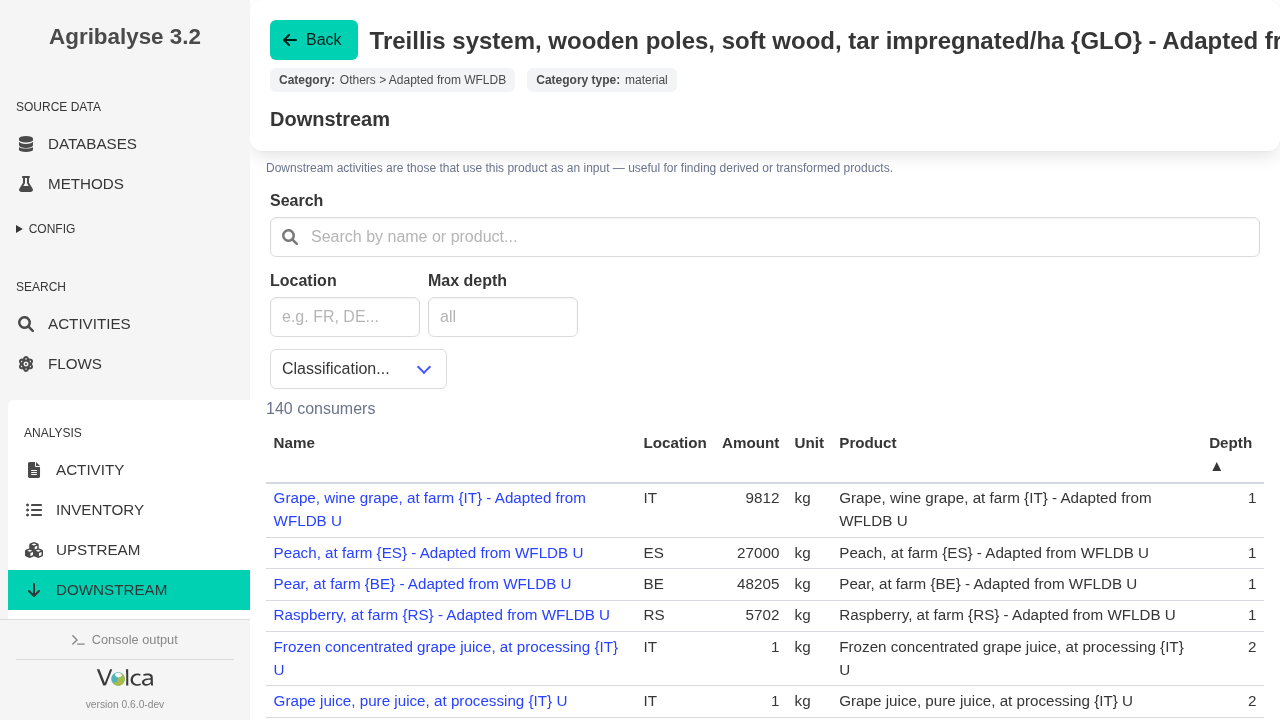Click version 0.6.0-dev text
The width and height of the screenshot is (1280, 720).
pyautogui.click(x=125, y=704)
